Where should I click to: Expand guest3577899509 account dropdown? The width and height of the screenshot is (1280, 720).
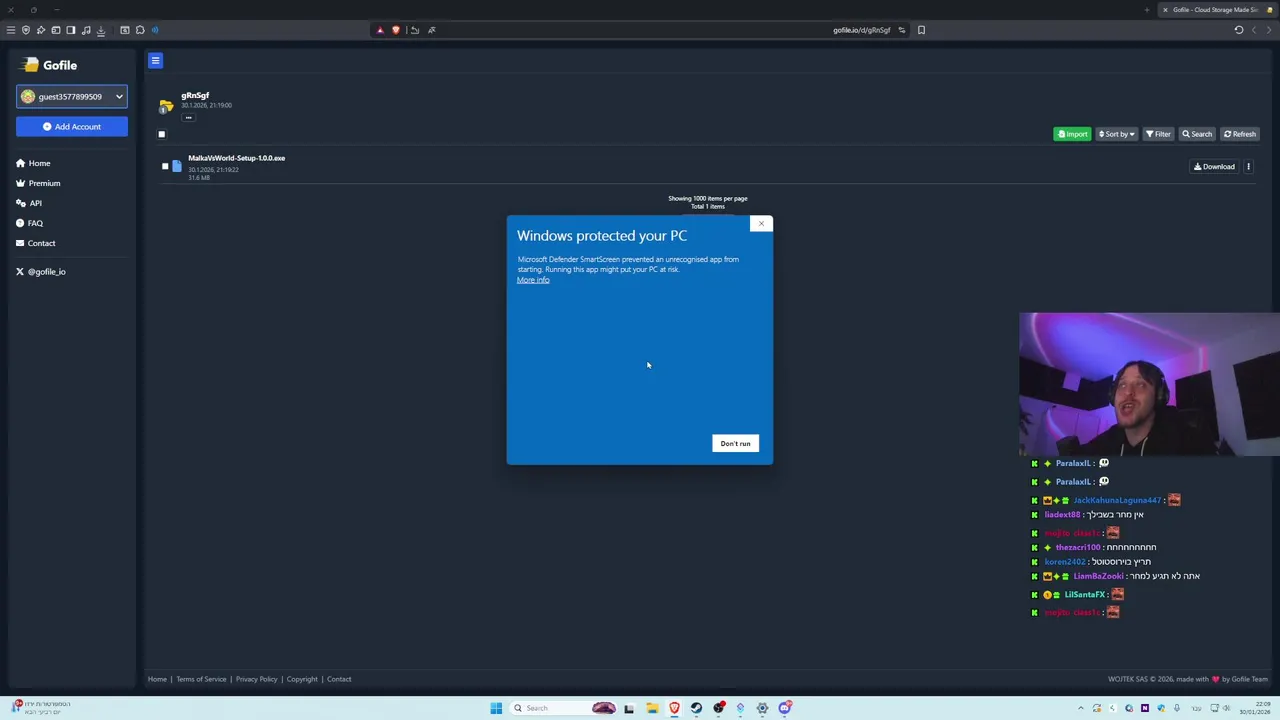72,97
